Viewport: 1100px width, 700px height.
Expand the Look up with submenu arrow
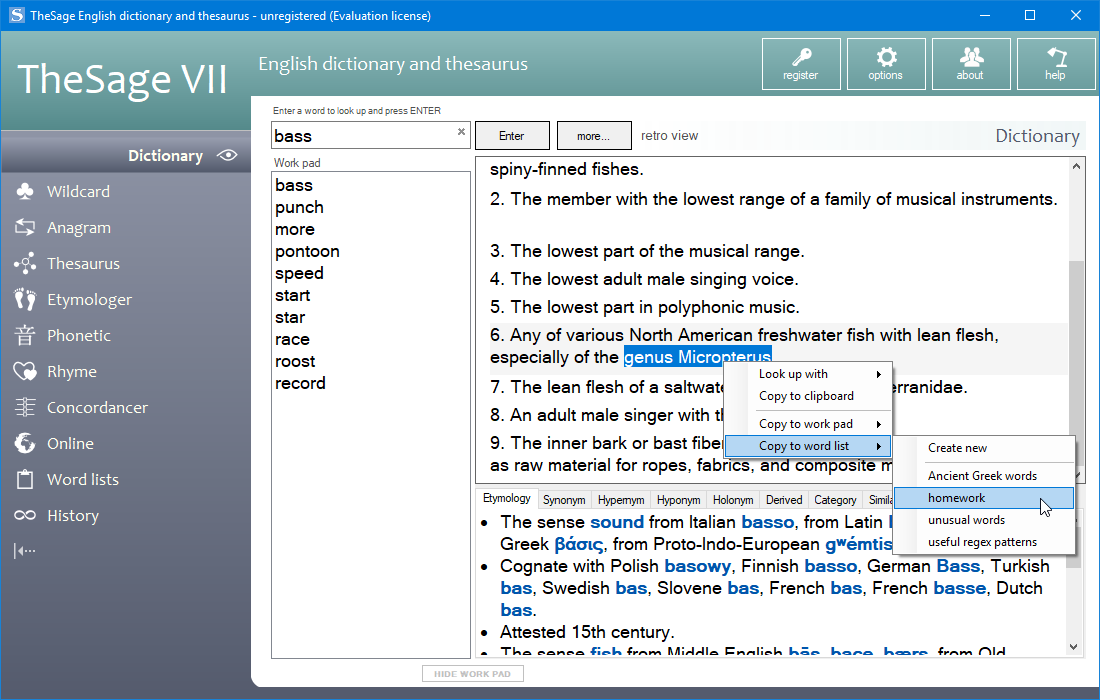click(x=878, y=375)
